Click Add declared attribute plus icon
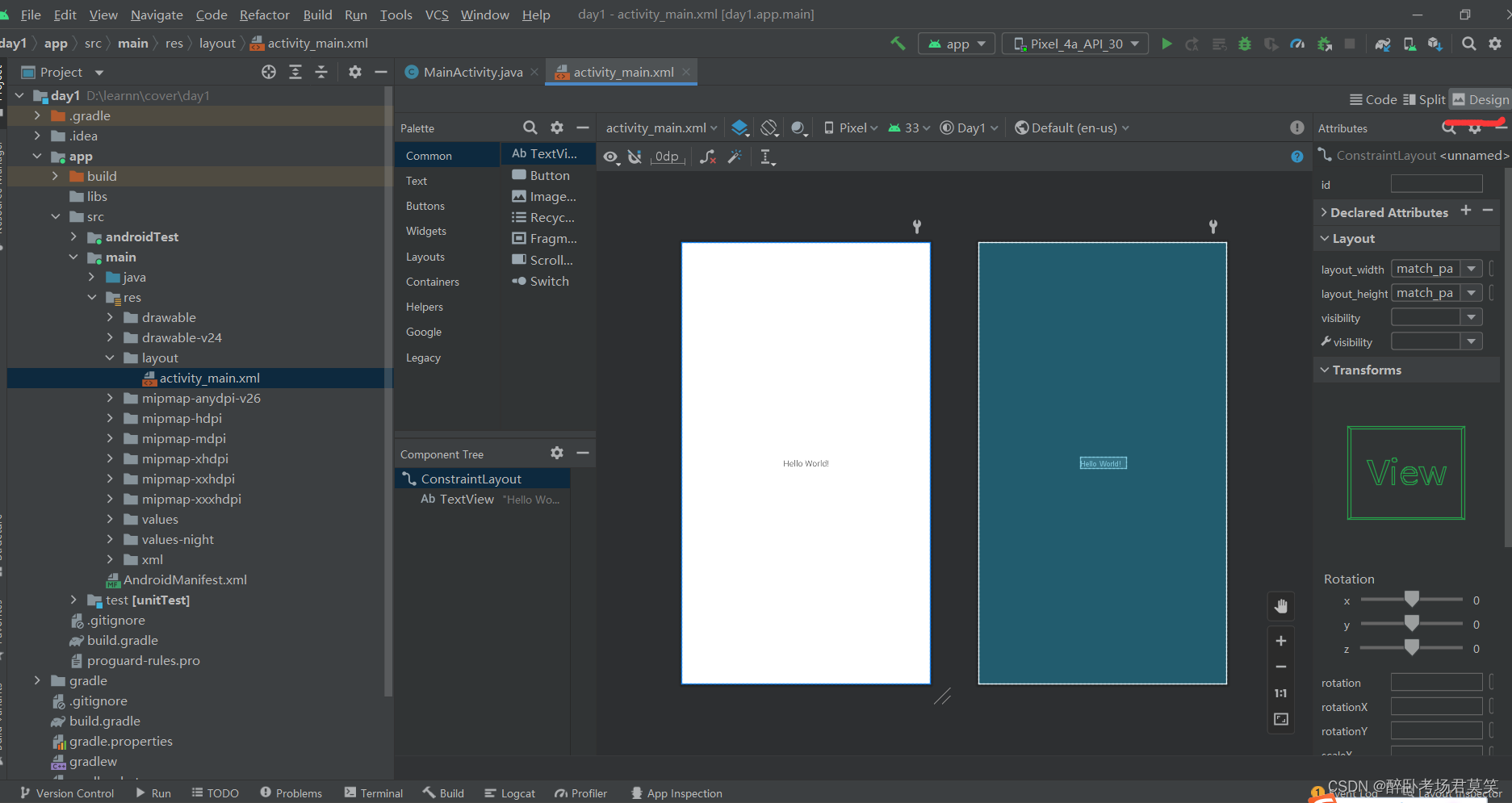The width and height of the screenshot is (1512, 803). pyautogui.click(x=1466, y=211)
